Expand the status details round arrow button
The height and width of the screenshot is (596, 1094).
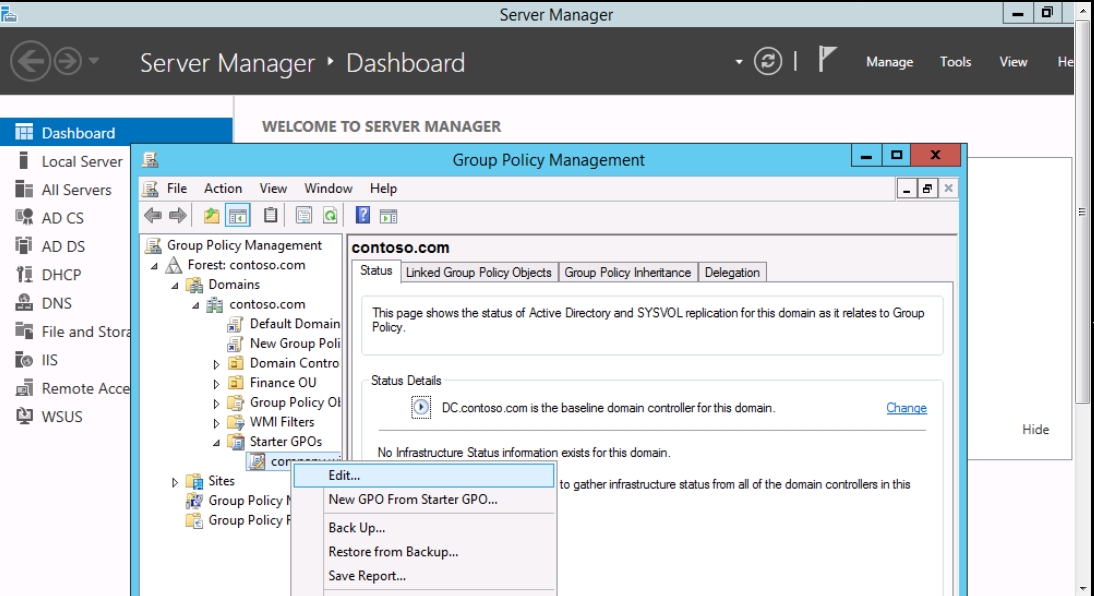tap(421, 407)
